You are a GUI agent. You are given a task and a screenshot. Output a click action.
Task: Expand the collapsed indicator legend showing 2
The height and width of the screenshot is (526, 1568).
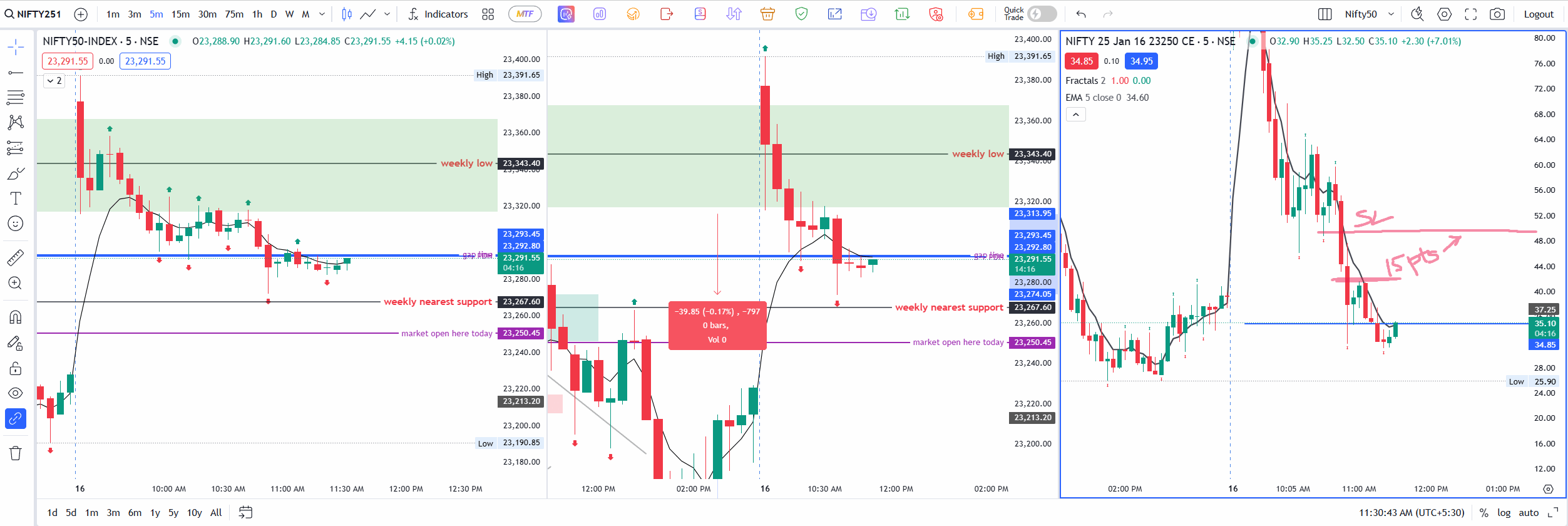[54, 81]
